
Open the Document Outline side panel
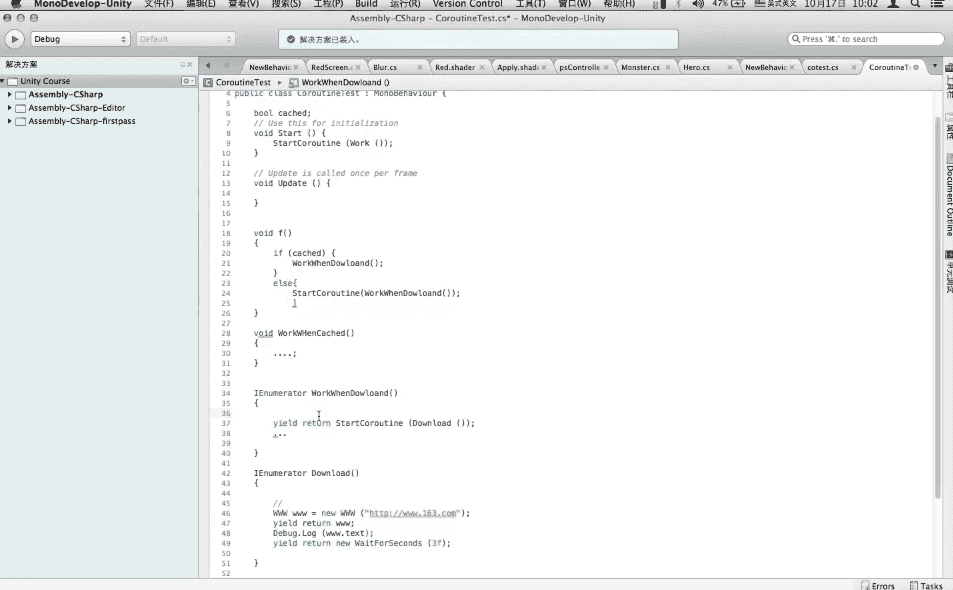click(948, 198)
